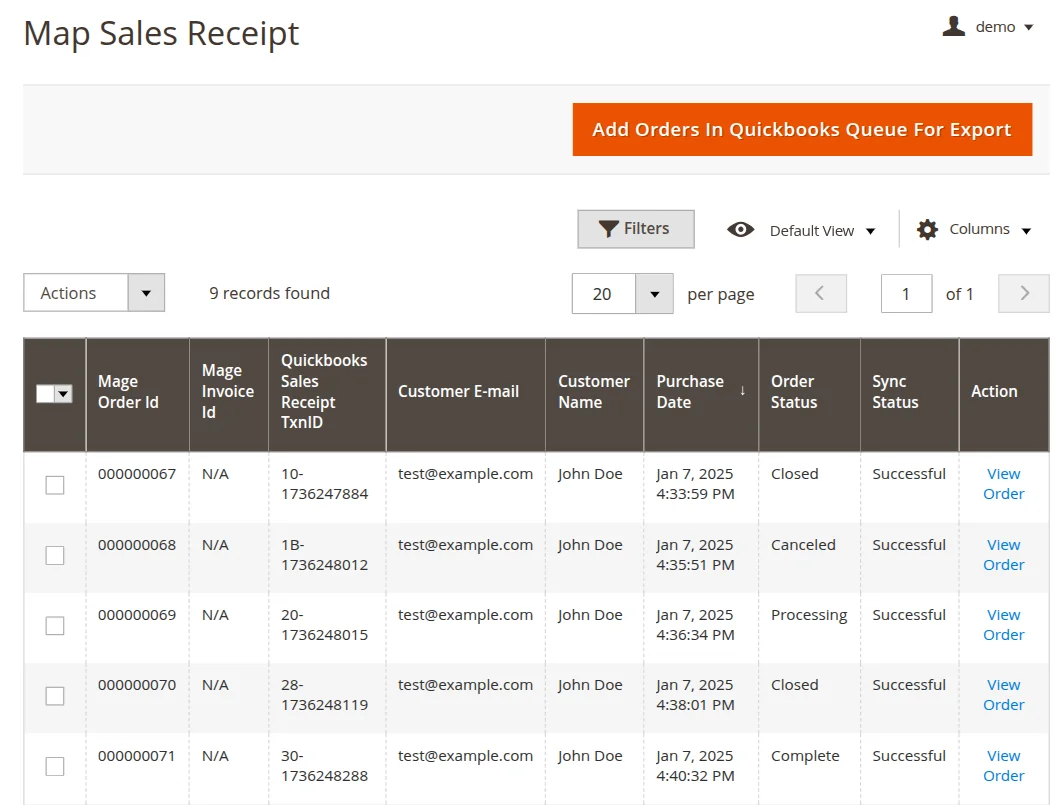Click the page number input field
Image resolution: width=1059 pixels, height=805 pixels.
click(x=906, y=294)
